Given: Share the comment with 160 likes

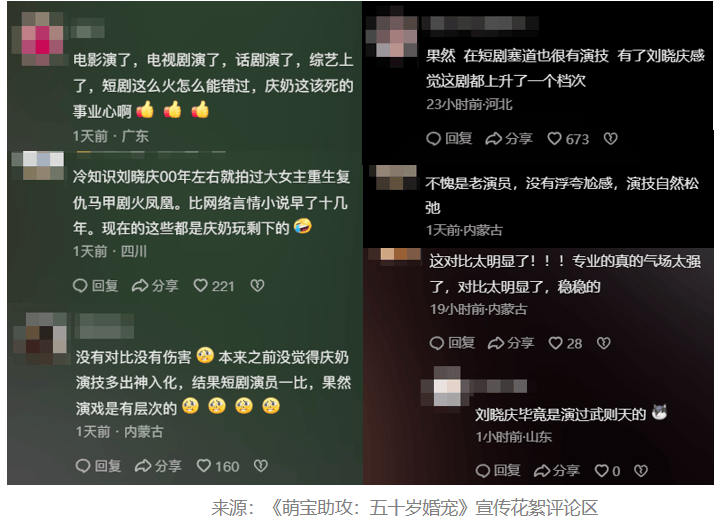Looking at the screenshot, I should (x=158, y=466).
